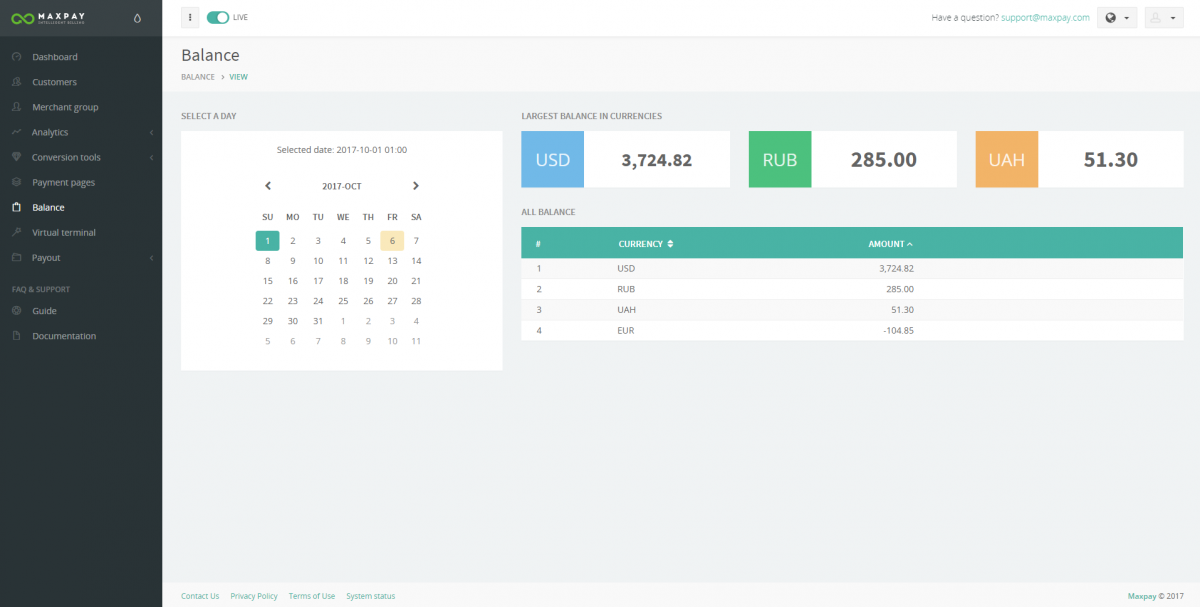Screen dimensions: 1200x607
Task: Select the Customers section icon
Action: 18,81
